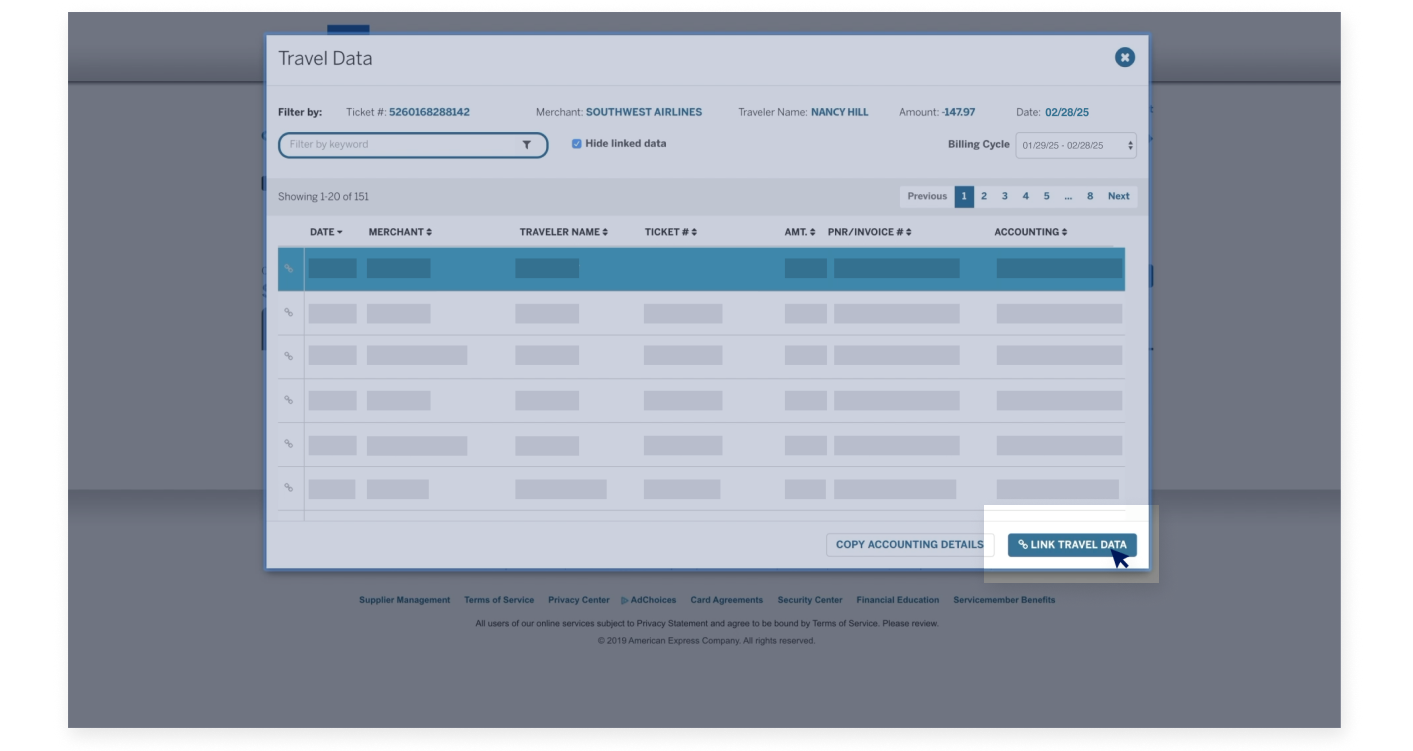Click the chain icon inside Link Travel Data button
The width and height of the screenshot is (1413, 751).
click(x=1022, y=544)
